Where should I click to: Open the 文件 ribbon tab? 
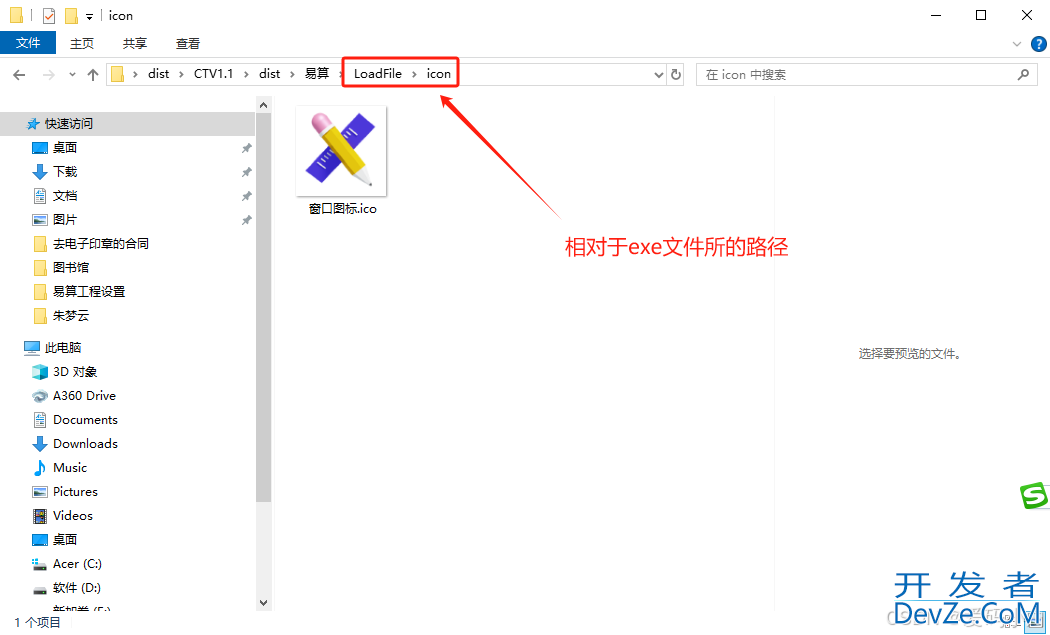tap(28, 43)
